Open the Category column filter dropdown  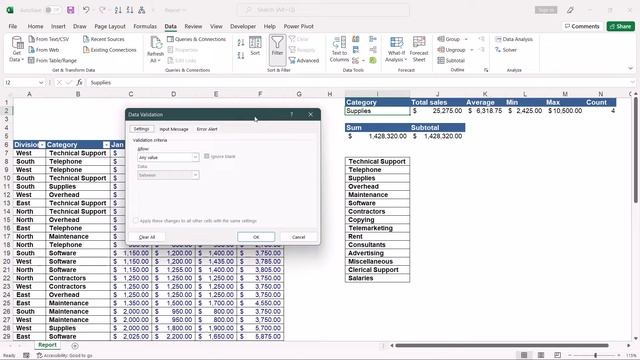106,145
